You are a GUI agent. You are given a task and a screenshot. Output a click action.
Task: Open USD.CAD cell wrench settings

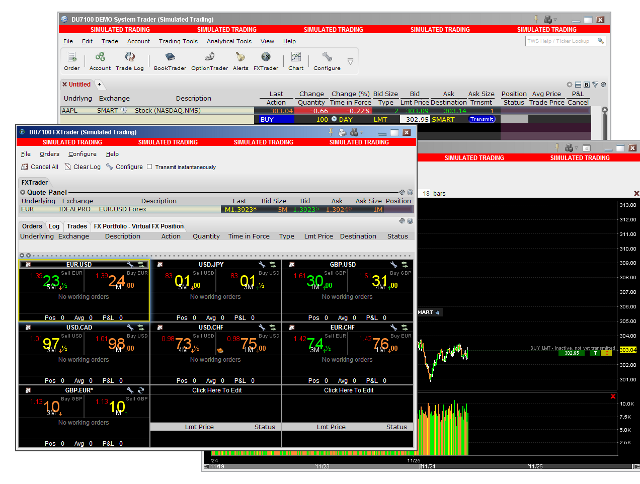[x=130, y=327]
